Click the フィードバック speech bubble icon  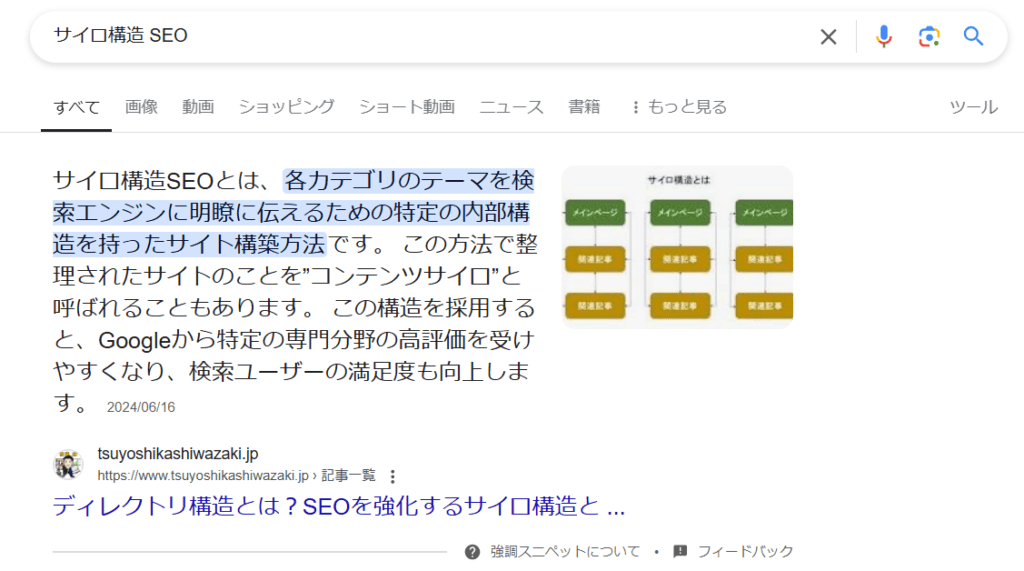coord(681,551)
